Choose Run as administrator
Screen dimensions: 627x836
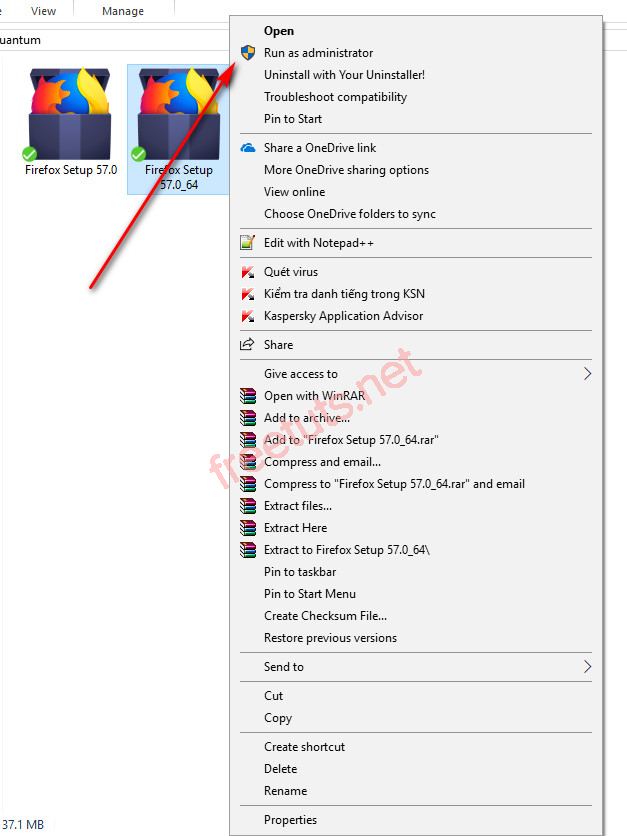coord(416,52)
